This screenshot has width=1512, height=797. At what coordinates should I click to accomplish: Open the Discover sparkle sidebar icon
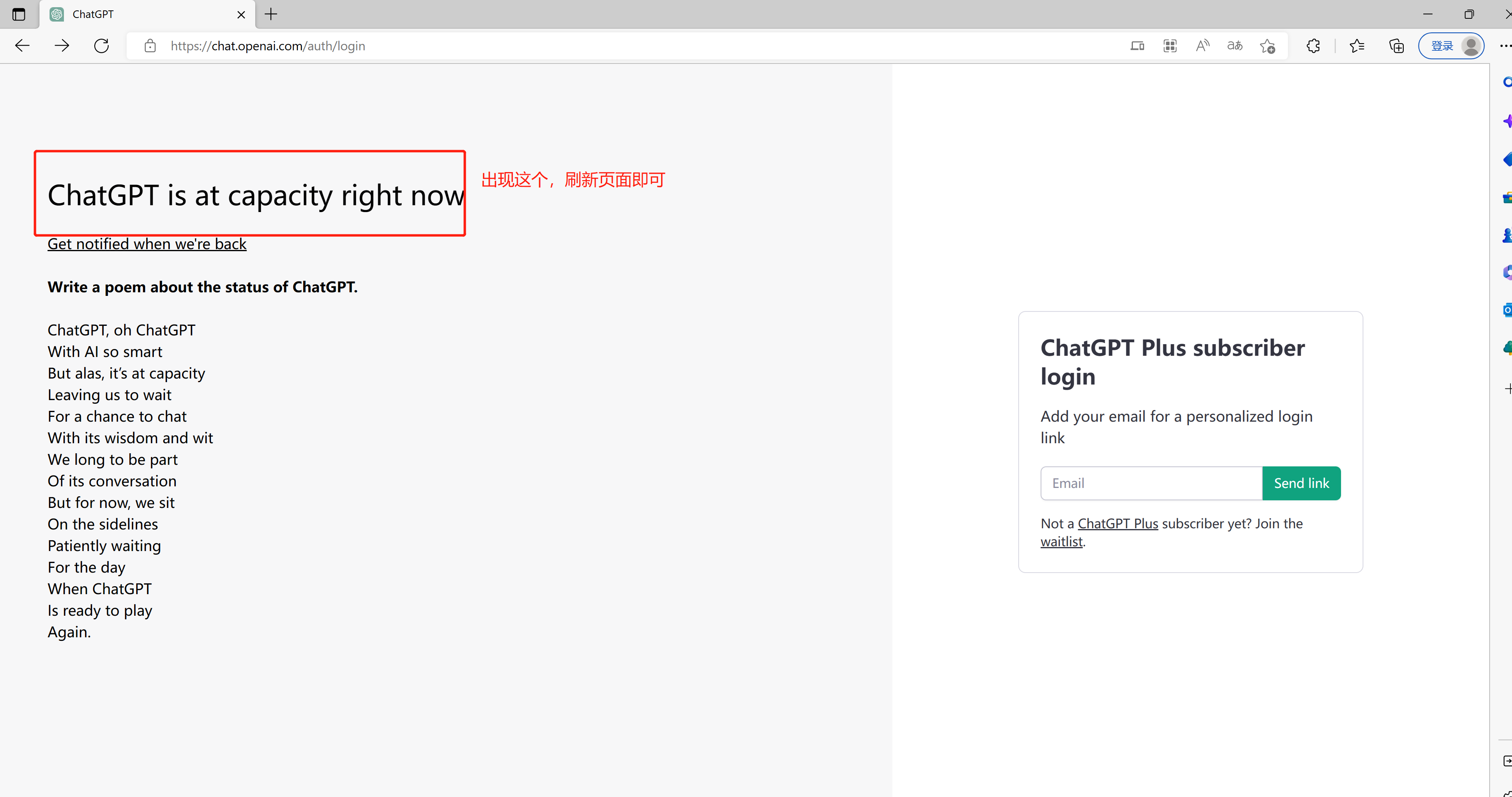click(1507, 121)
